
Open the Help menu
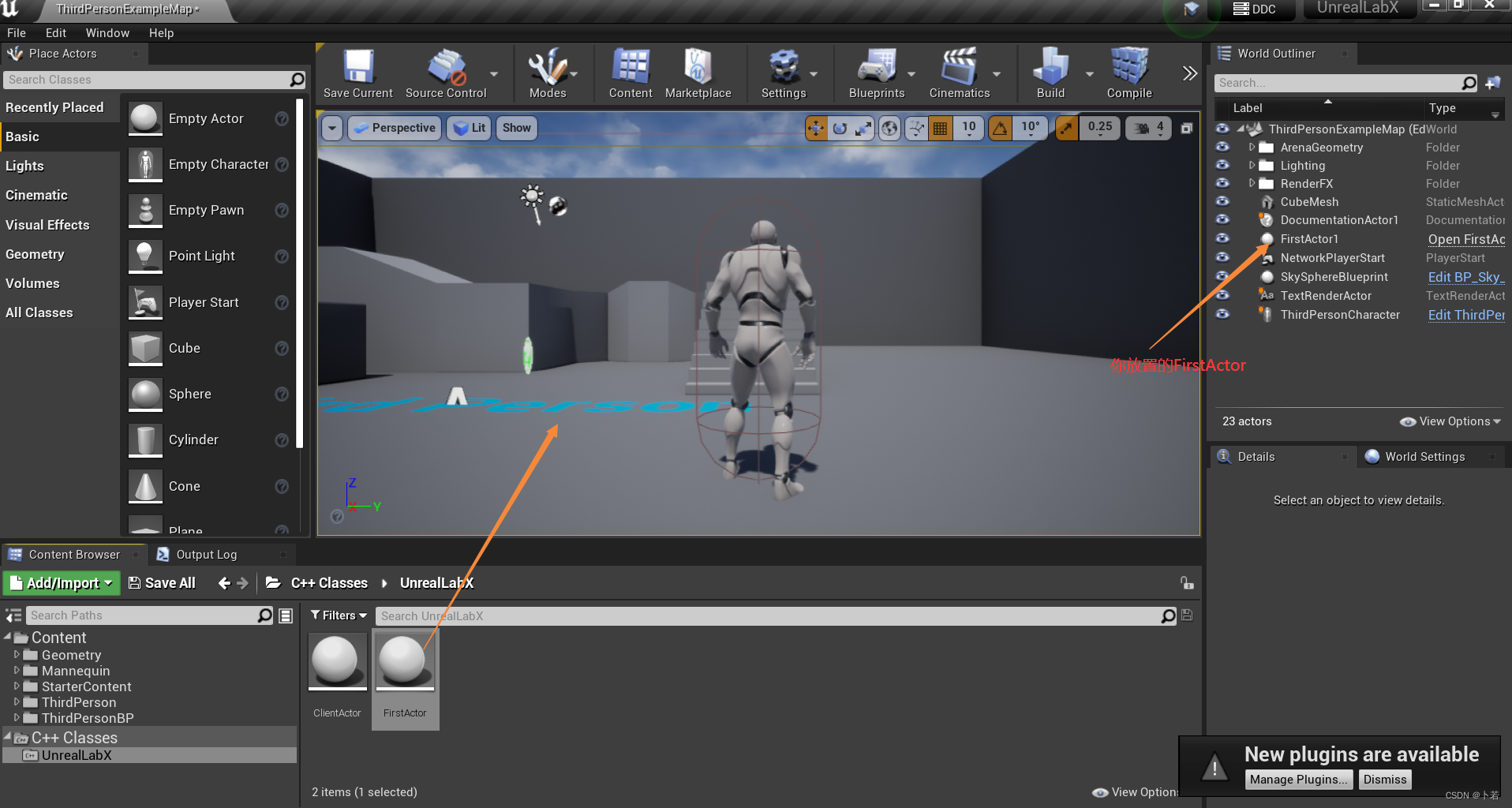(161, 33)
